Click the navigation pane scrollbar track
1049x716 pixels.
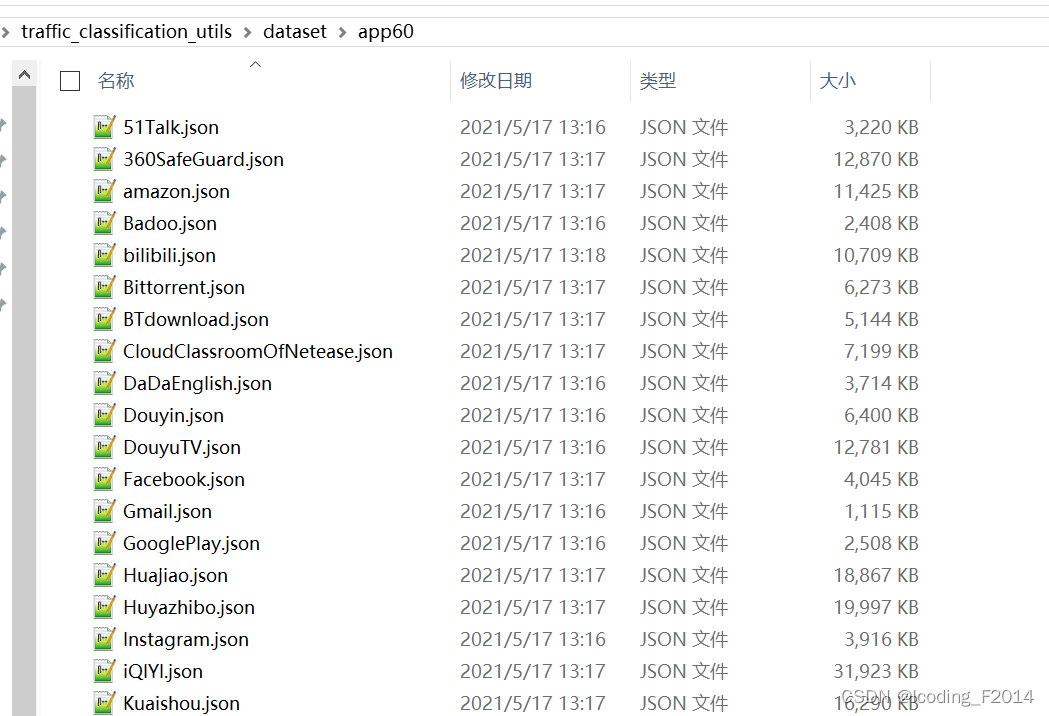(x=24, y=401)
